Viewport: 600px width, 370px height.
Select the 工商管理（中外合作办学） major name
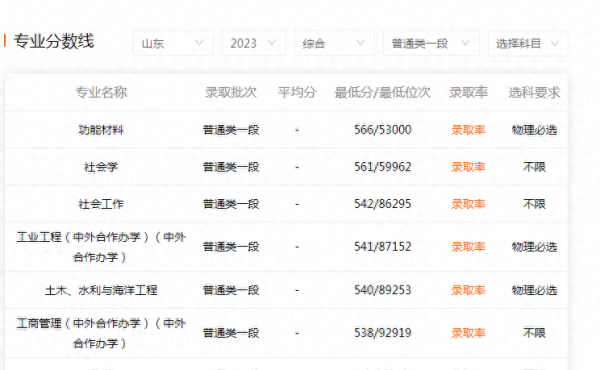(101, 333)
